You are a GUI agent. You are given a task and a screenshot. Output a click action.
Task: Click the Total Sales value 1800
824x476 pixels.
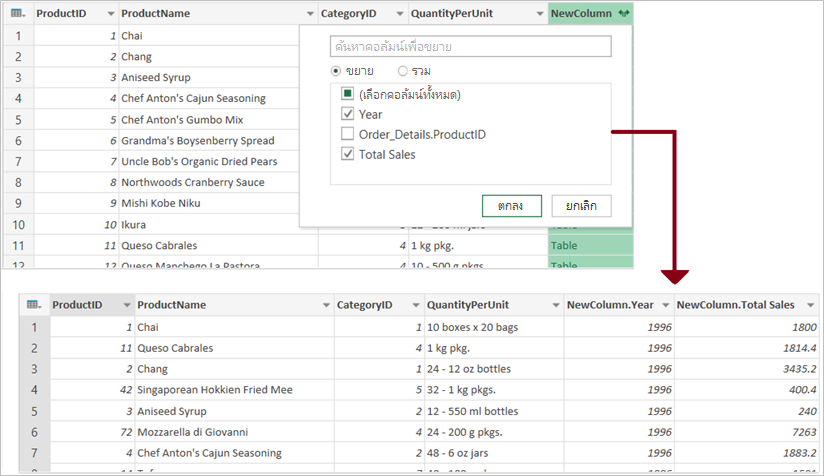tap(746, 327)
